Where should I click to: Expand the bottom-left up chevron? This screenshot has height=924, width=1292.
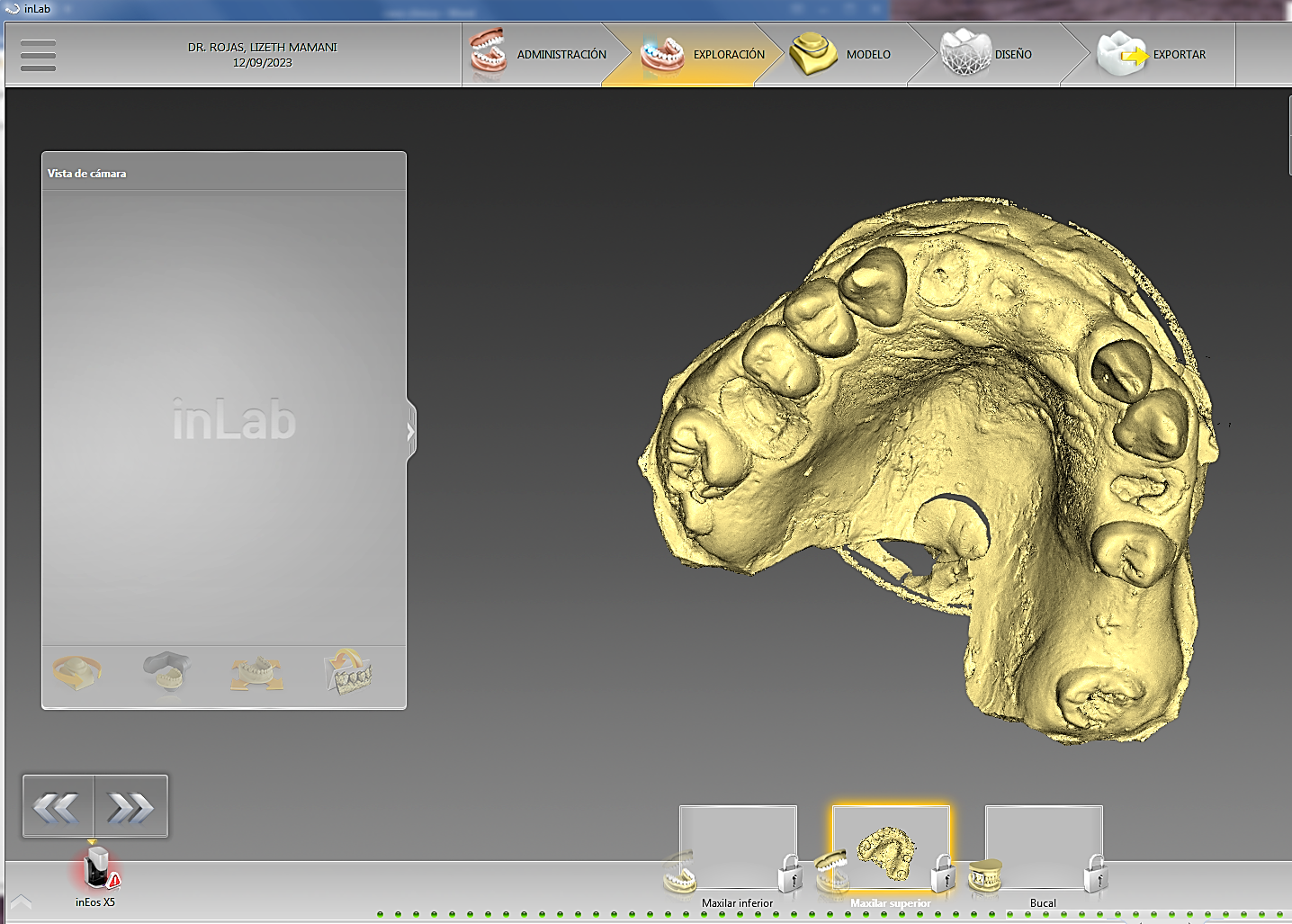tap(21, 902)
